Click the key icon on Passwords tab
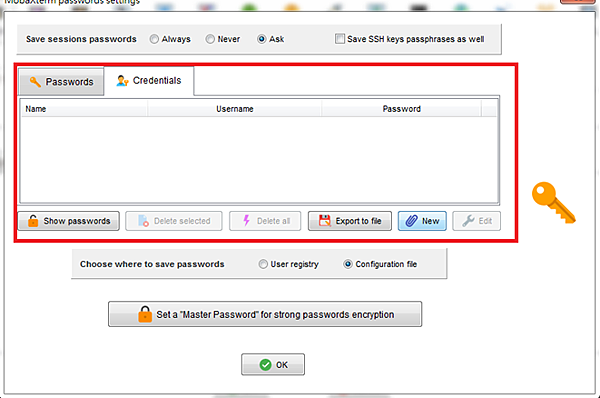This screenshot has height=398, width=600. click(x=35, y=82)
